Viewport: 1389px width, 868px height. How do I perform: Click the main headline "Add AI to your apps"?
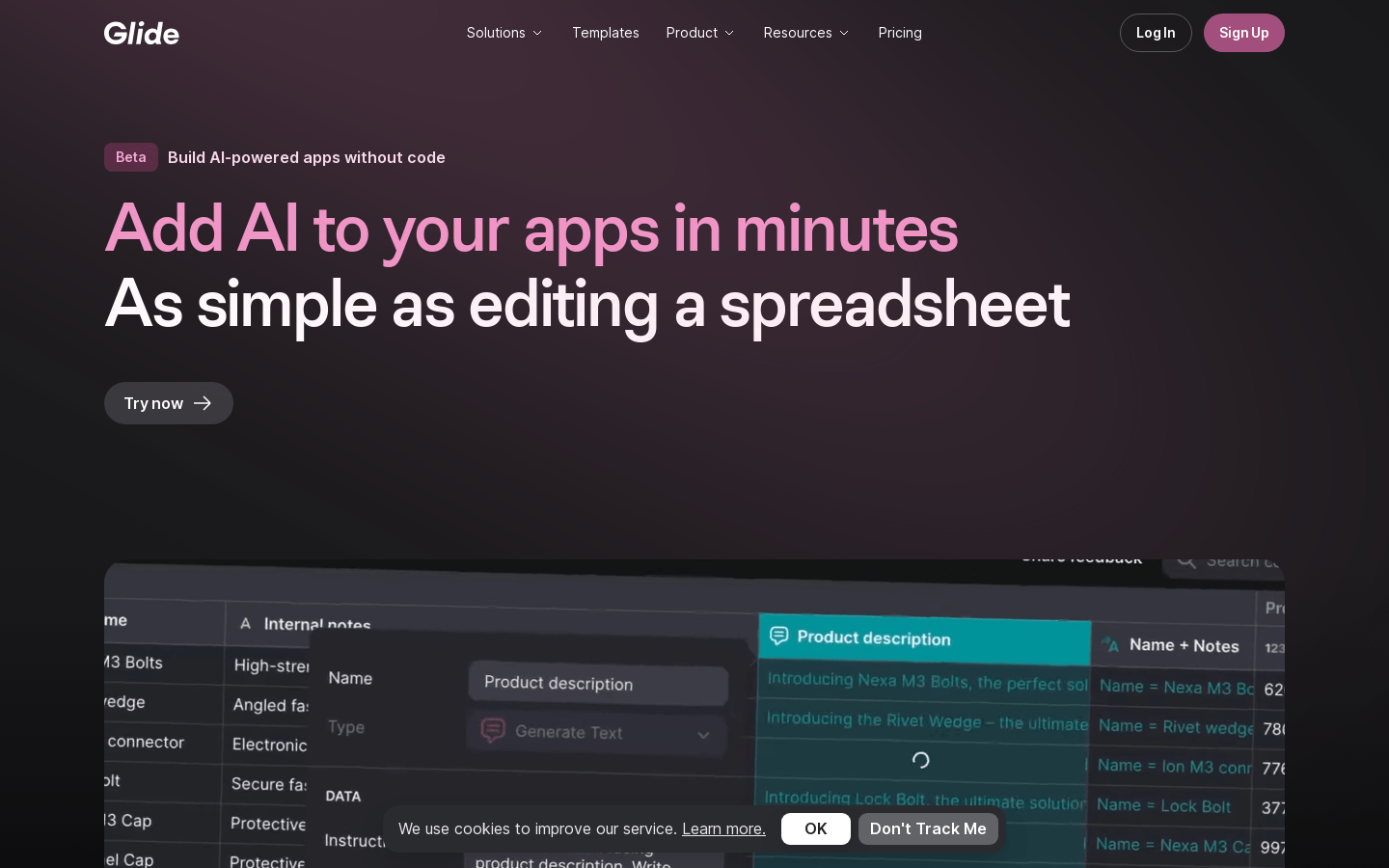point(531,230)
